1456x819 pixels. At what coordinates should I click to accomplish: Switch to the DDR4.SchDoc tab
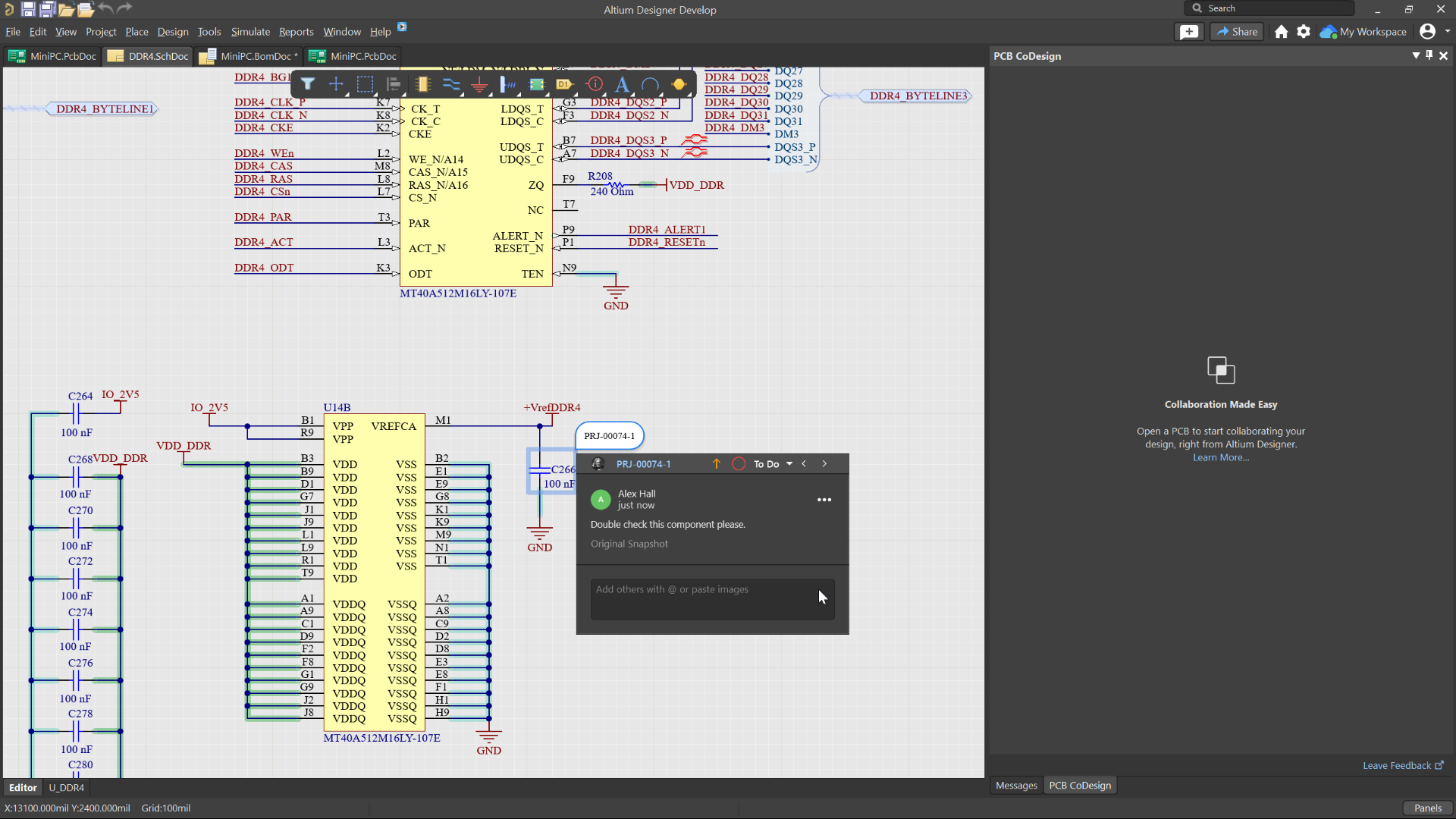149,56
